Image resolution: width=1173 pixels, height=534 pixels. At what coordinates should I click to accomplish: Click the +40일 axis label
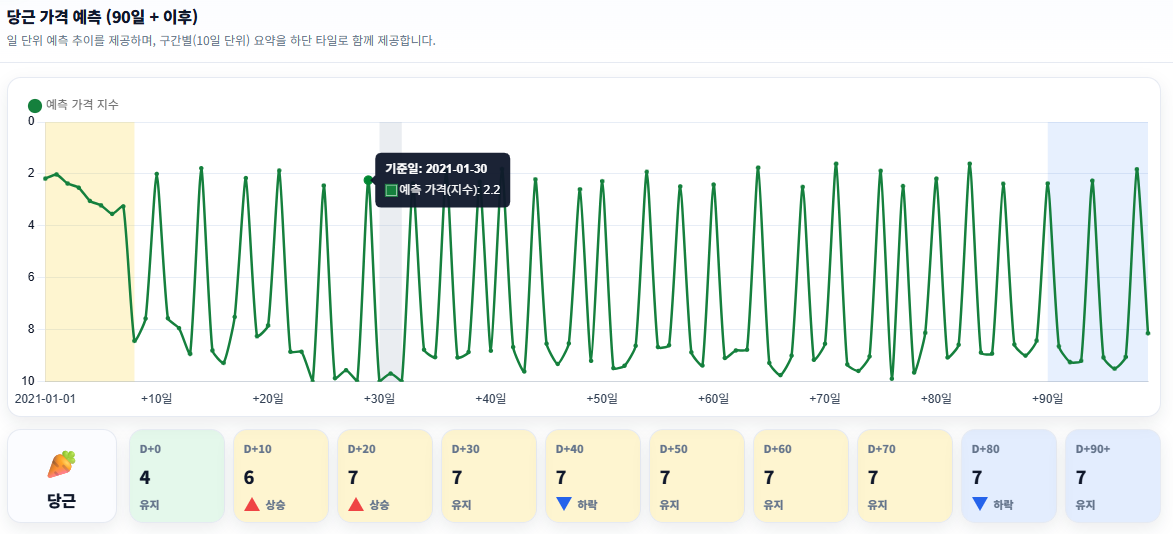[x=491, y=399]
